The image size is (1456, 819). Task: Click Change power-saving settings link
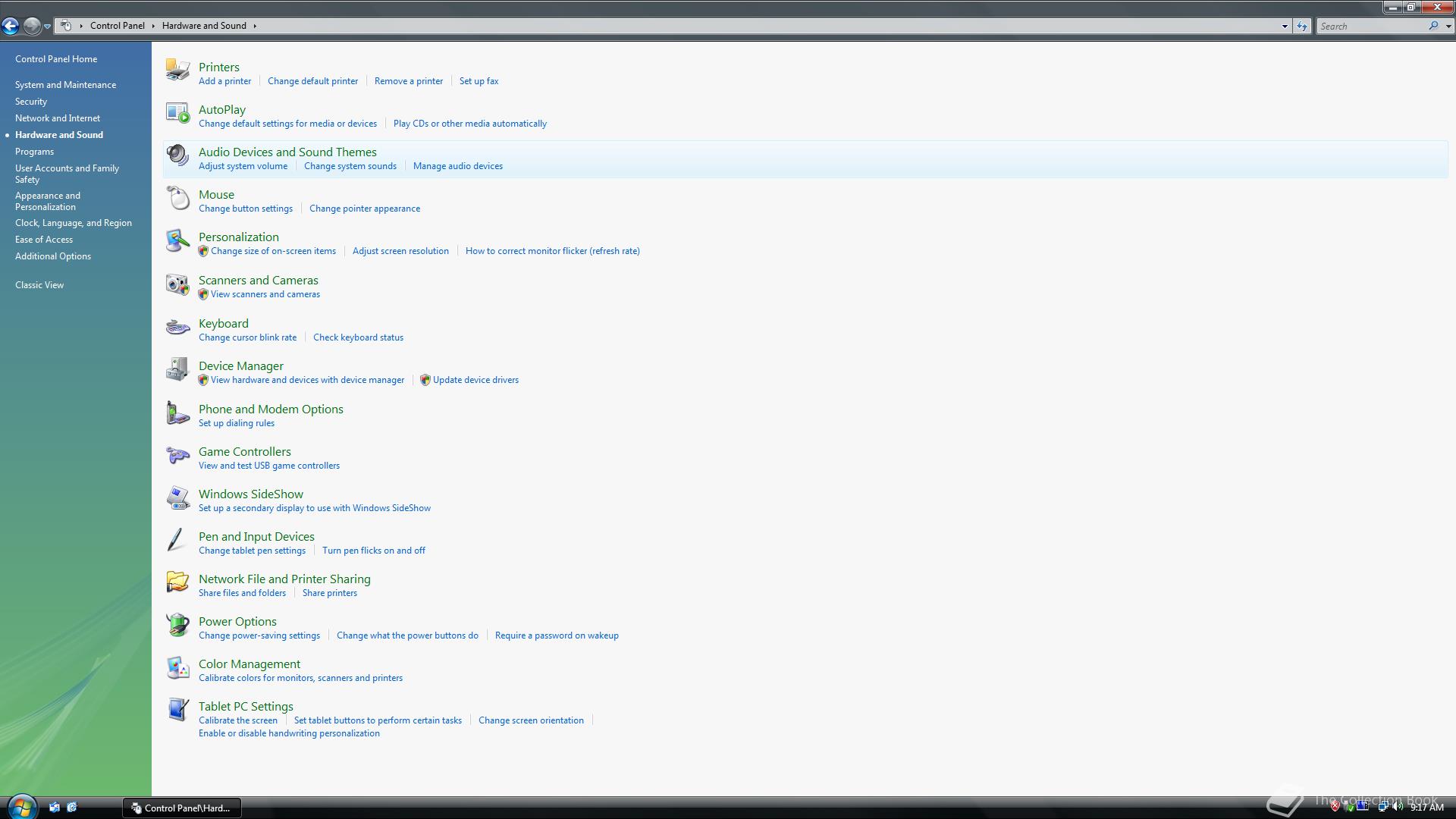pyautogui.click(x=259, y=635)
